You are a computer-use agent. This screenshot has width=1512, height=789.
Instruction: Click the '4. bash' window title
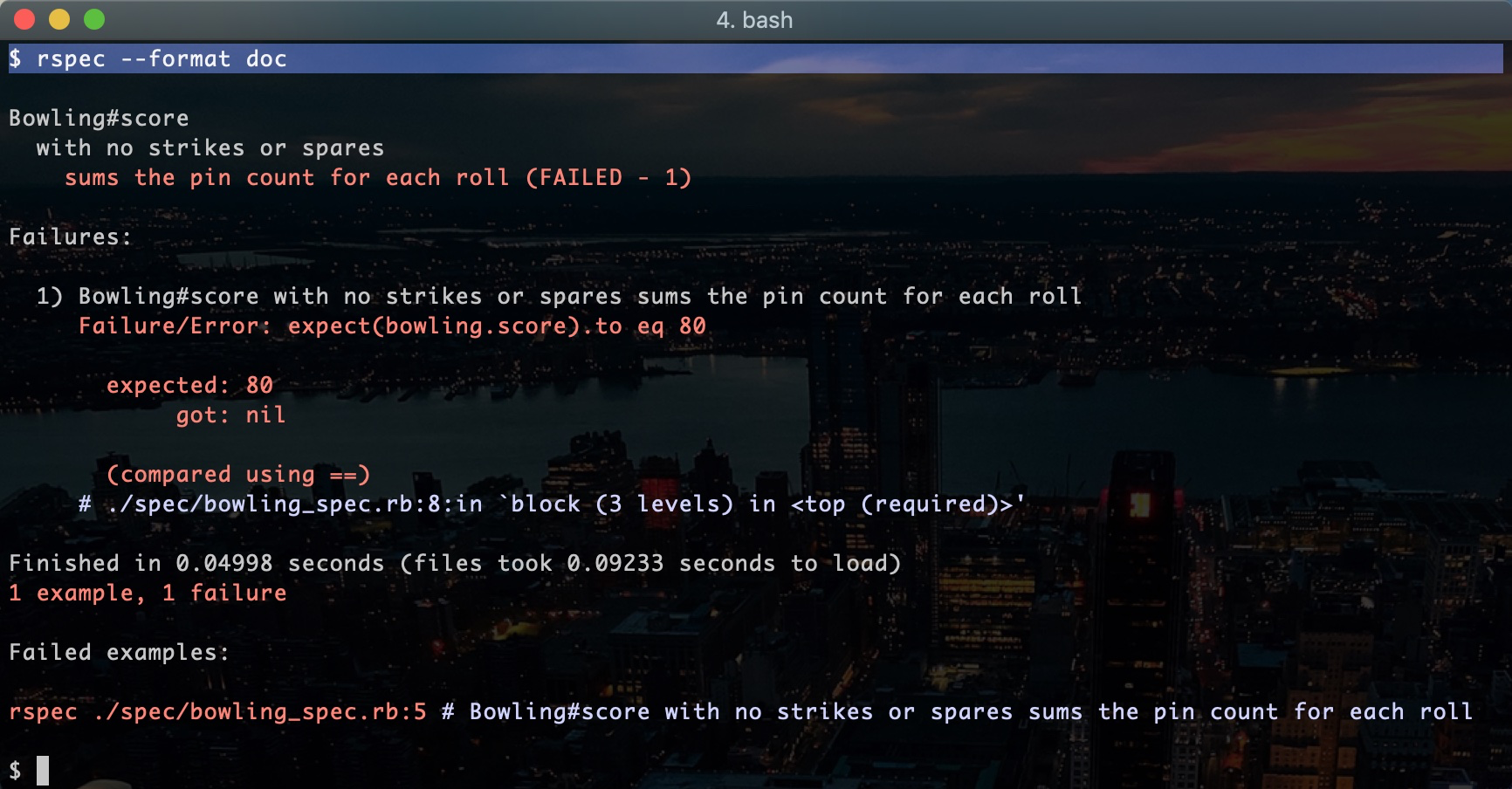click(754, 20)
